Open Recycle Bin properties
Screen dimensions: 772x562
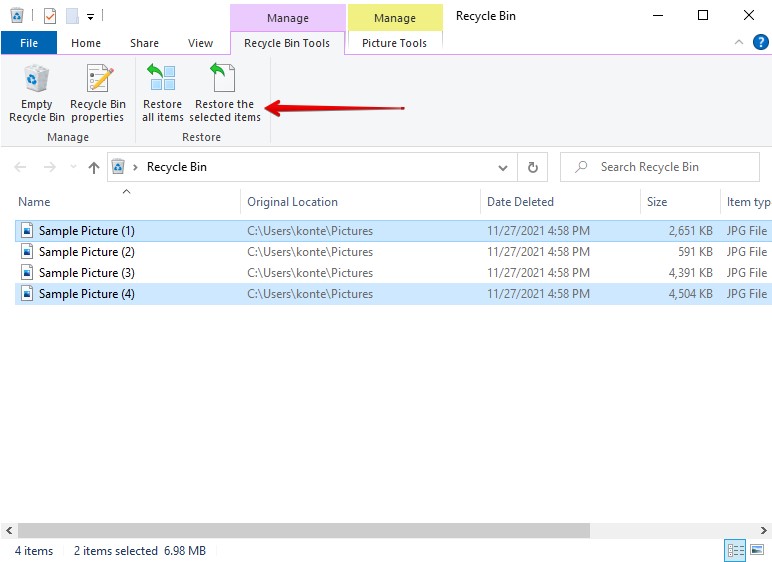97,94
